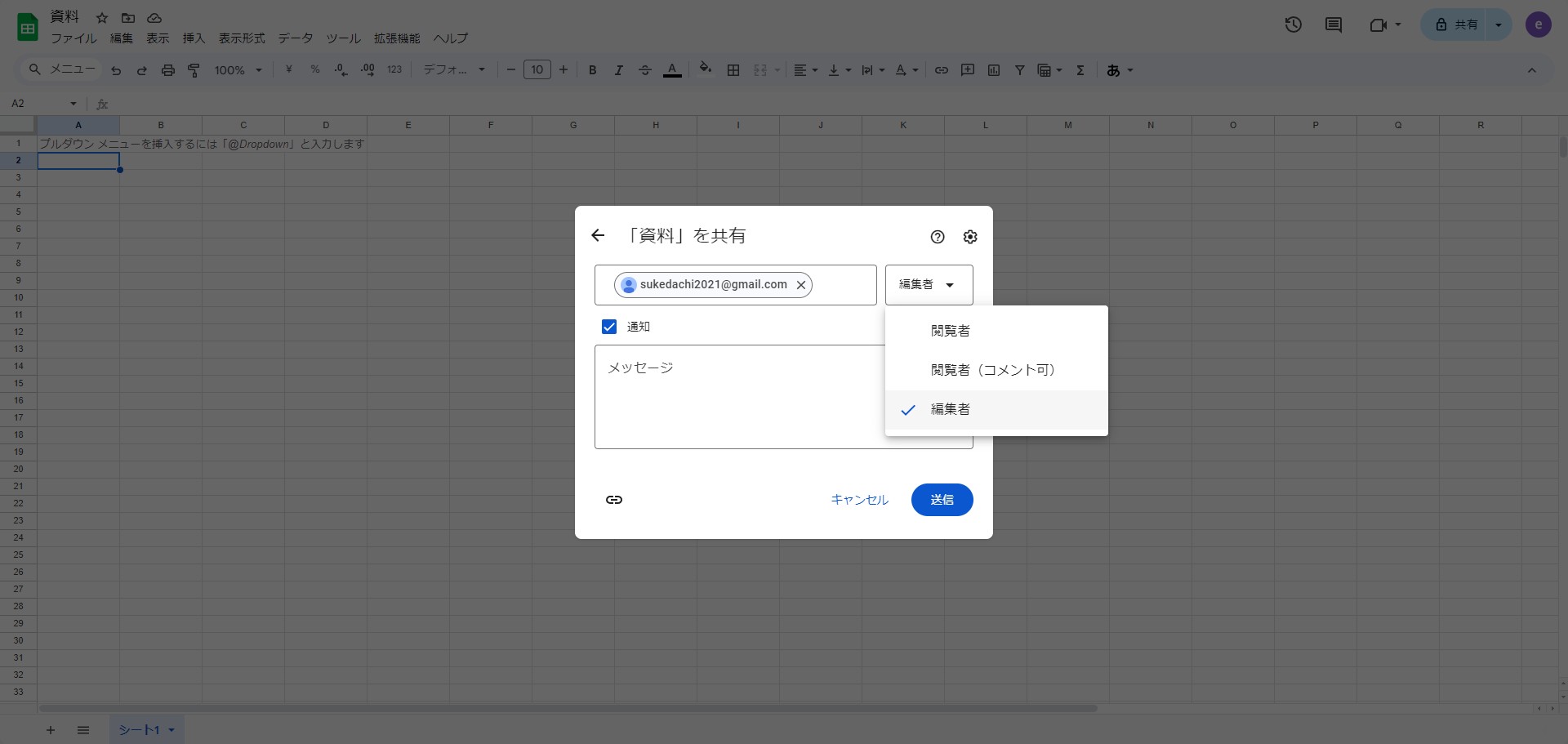Open the share dialog help icon

tap(938, 237)
